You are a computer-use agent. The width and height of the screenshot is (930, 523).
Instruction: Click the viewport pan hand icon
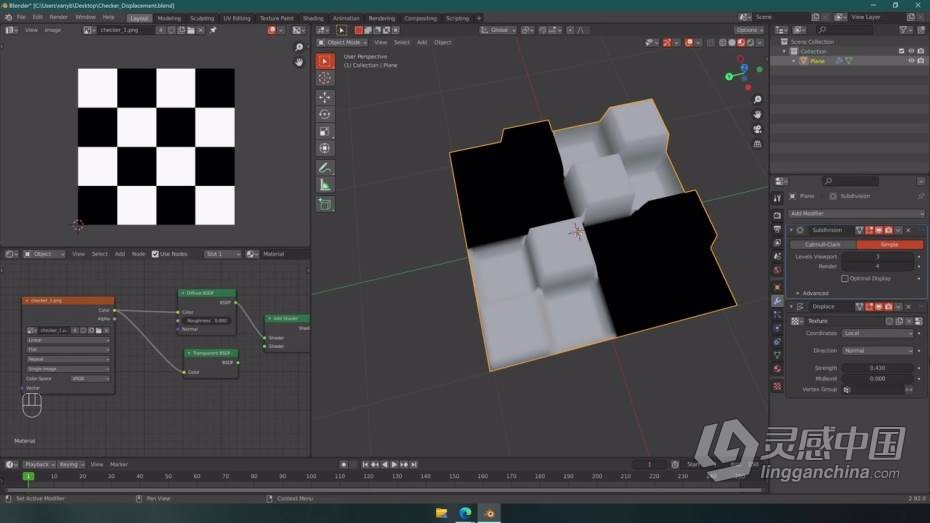pyautogui.click(x=757, y=114)
